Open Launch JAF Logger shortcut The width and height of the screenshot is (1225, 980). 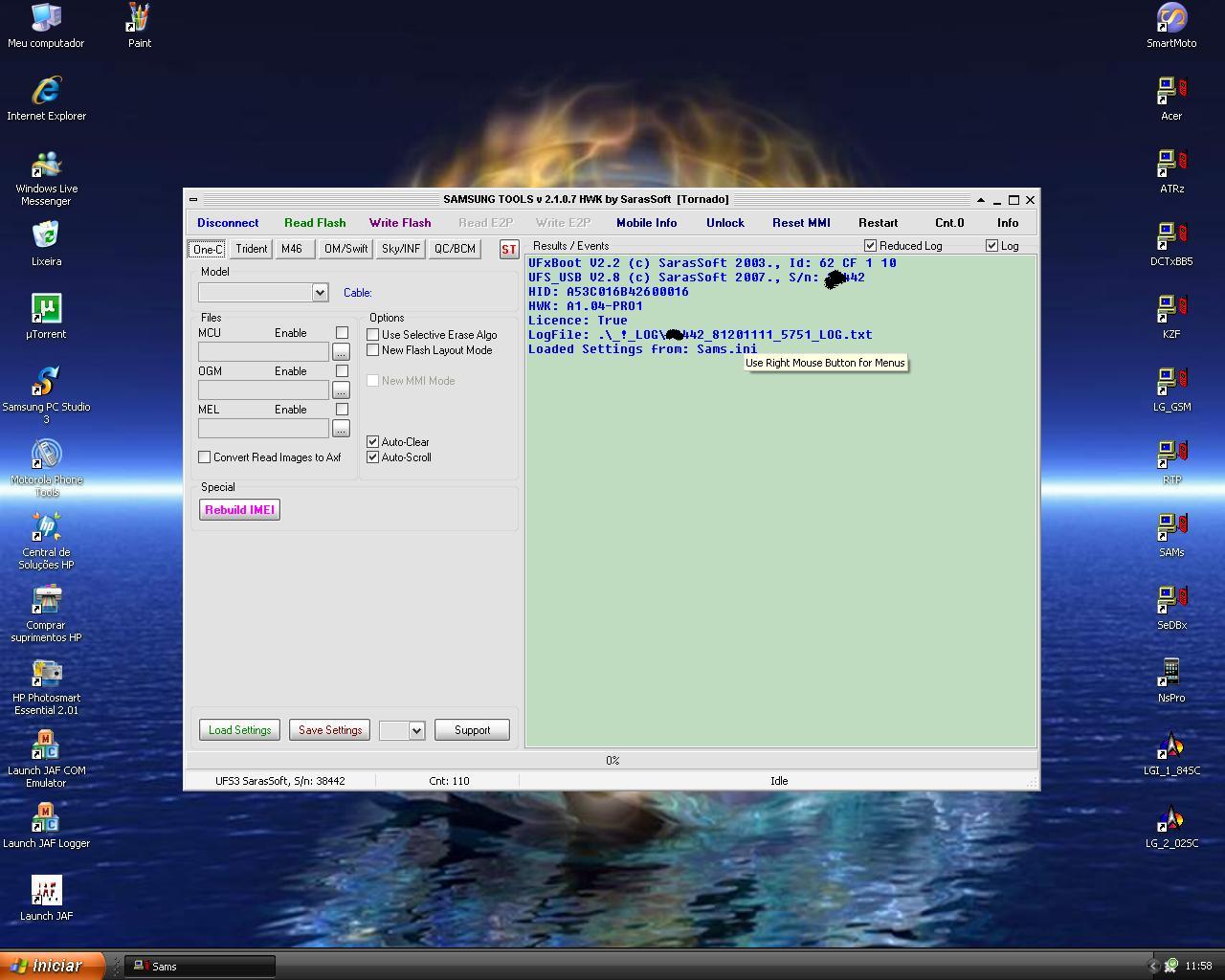(x=46, y=826)
